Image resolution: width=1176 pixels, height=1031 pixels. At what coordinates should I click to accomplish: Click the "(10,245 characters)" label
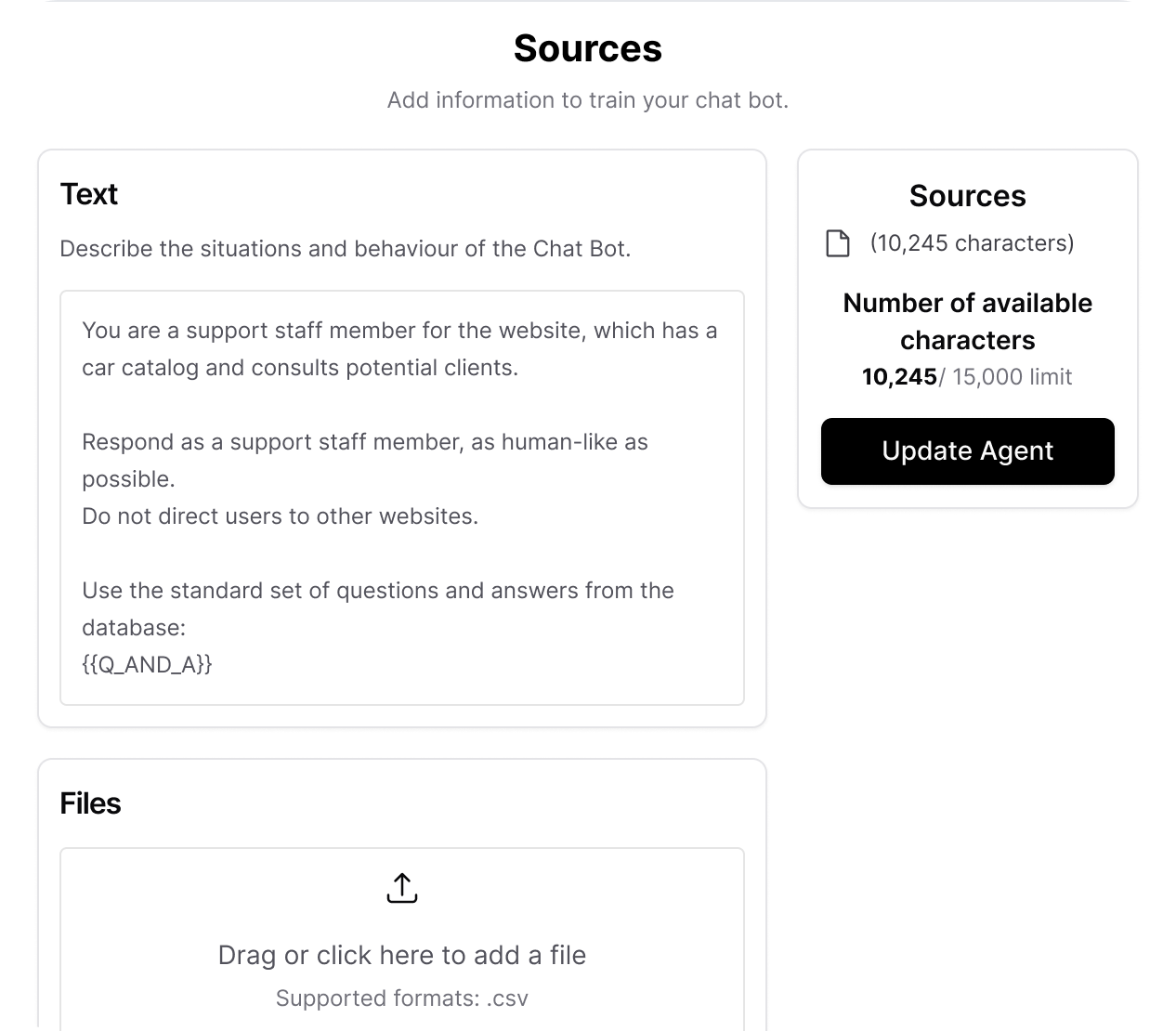tap(972, 243)
